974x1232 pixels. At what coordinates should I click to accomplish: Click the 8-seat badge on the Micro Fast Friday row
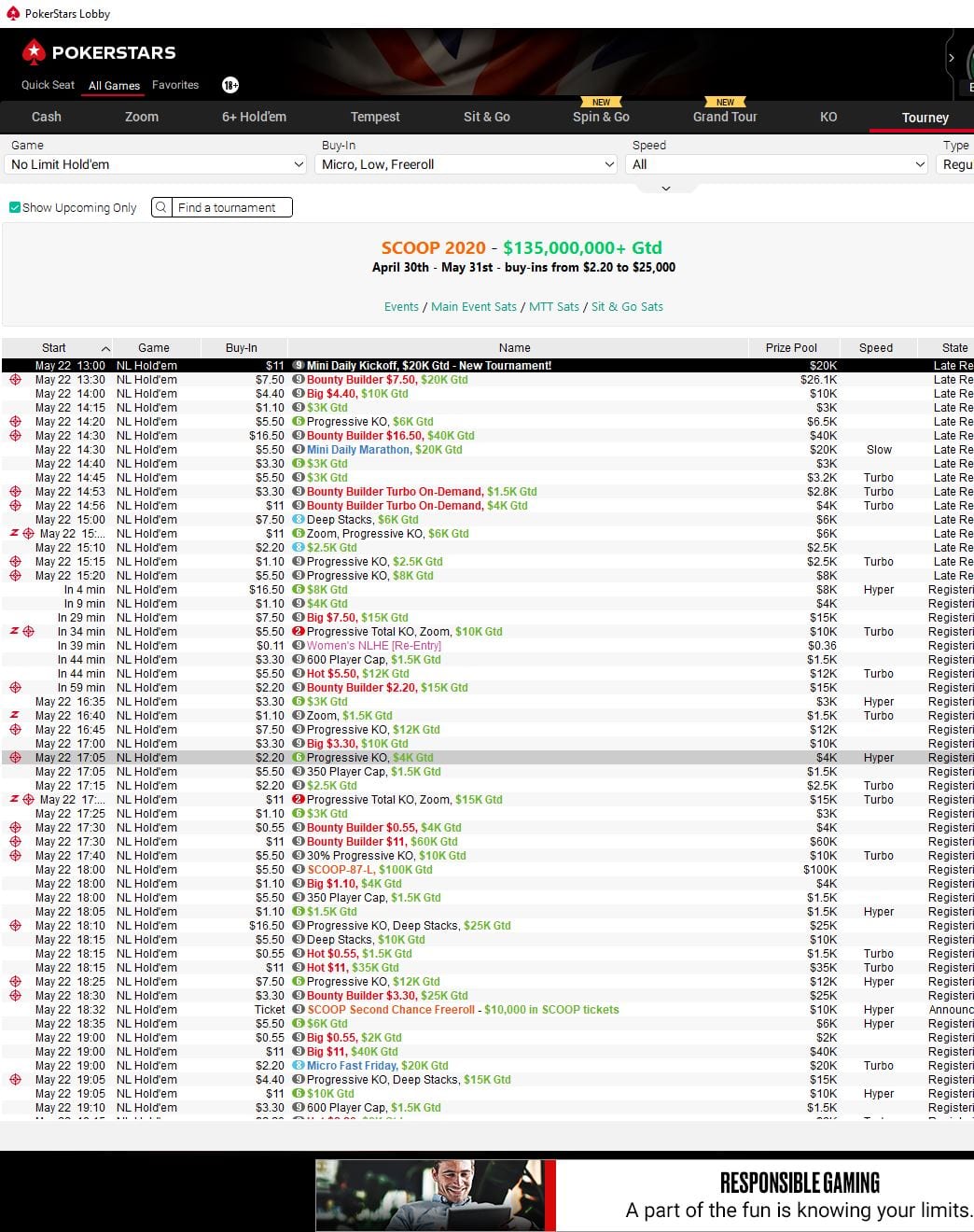click(x=299, y=1066)
